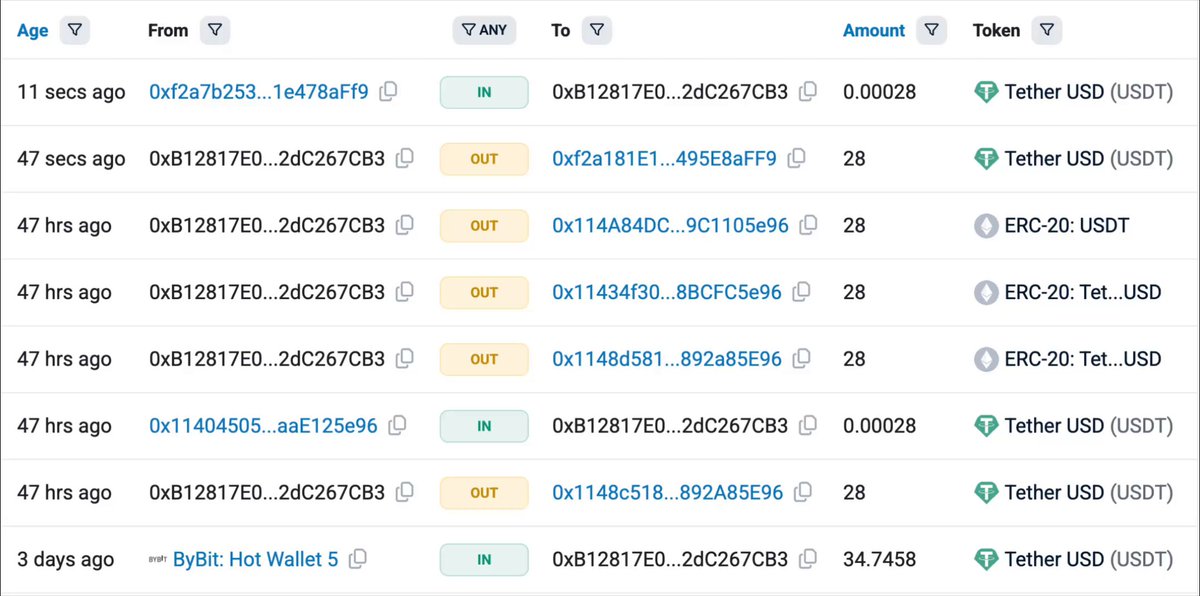Copy the 0x11404505...aaE125e96 sender address

[x=397, y=426]
